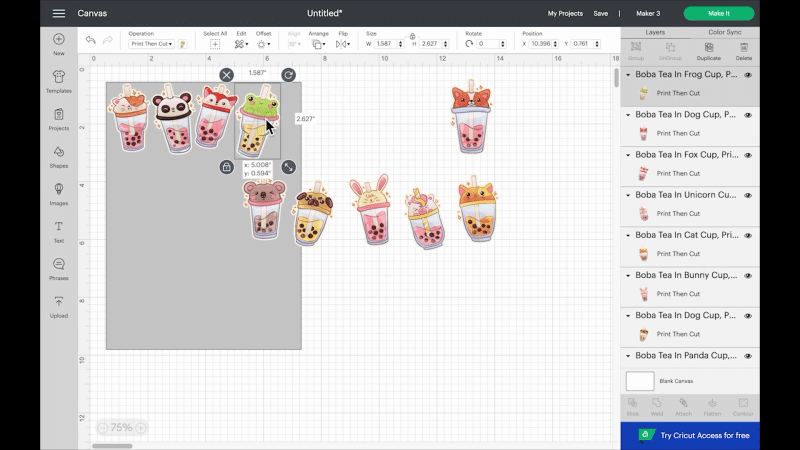Click the operation color swatch icon
This screenshot has height=450, width=800.
coord(183,44)
